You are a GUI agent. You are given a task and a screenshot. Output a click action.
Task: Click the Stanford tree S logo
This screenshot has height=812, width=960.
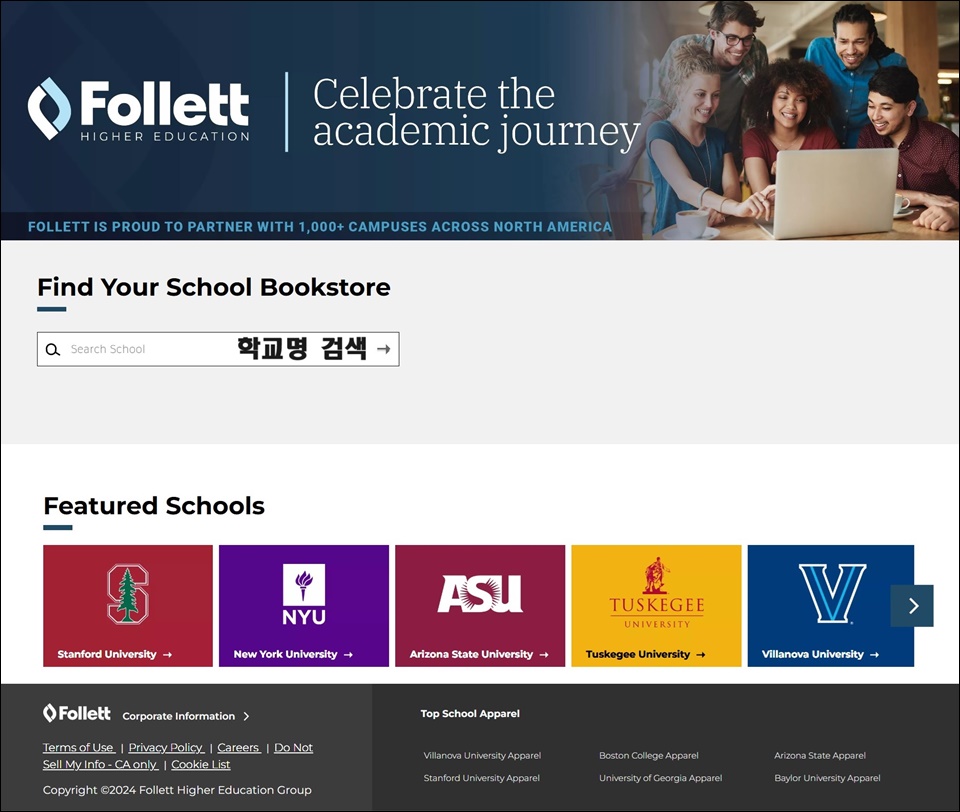[x=128, y=594]
